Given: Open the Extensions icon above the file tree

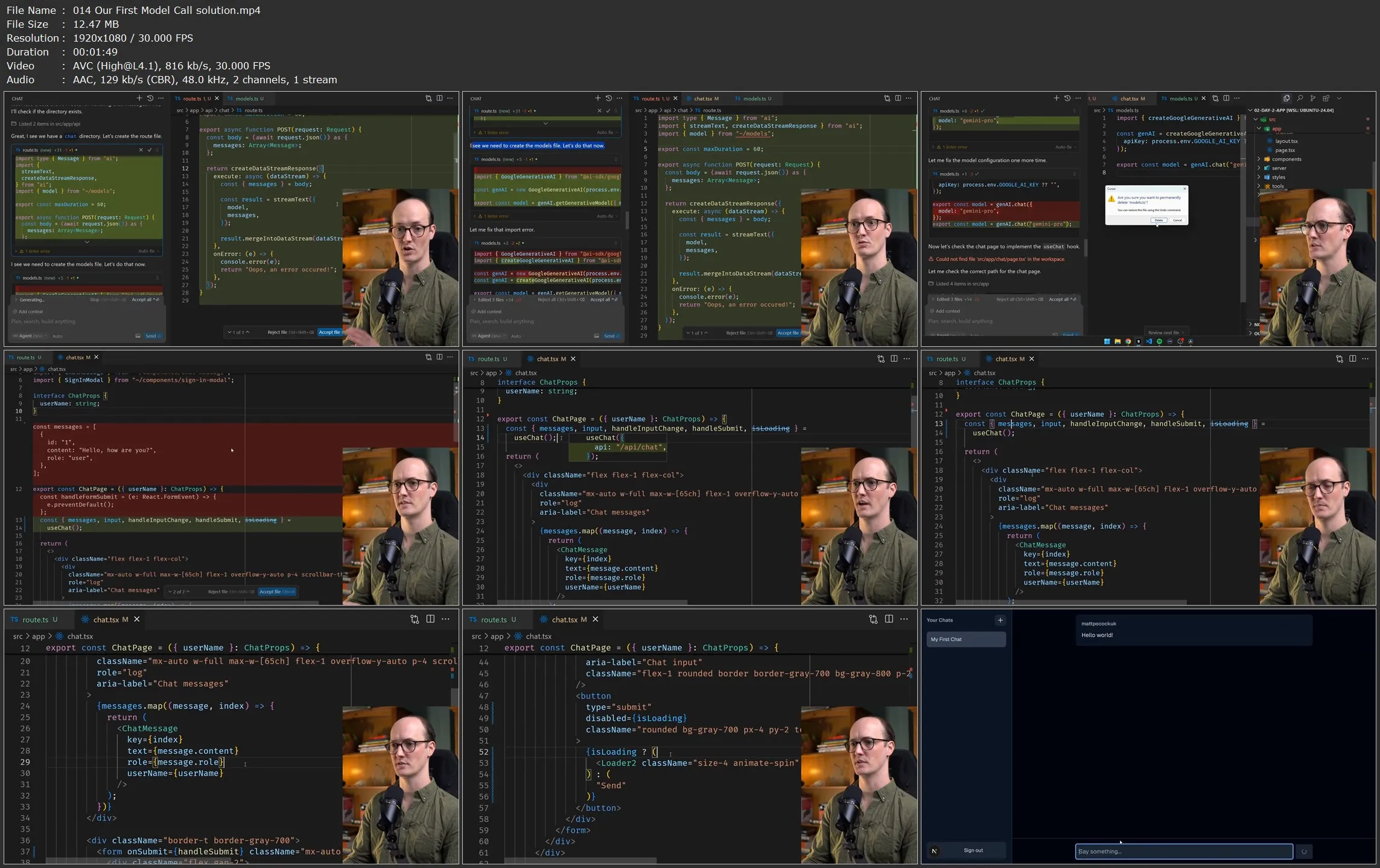Looking at the screenshot, I should (1326, 98).
